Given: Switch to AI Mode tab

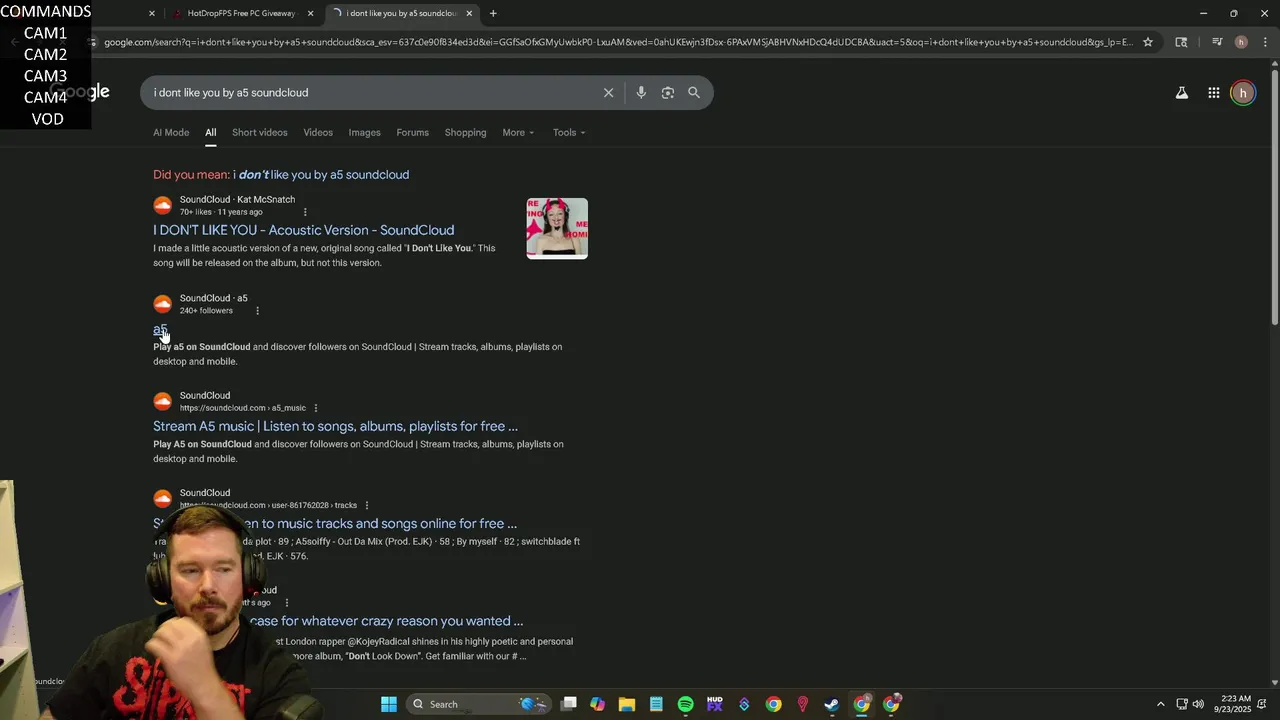Looking at the screenshot, I should pyautogui.click(x=171, y=132).
